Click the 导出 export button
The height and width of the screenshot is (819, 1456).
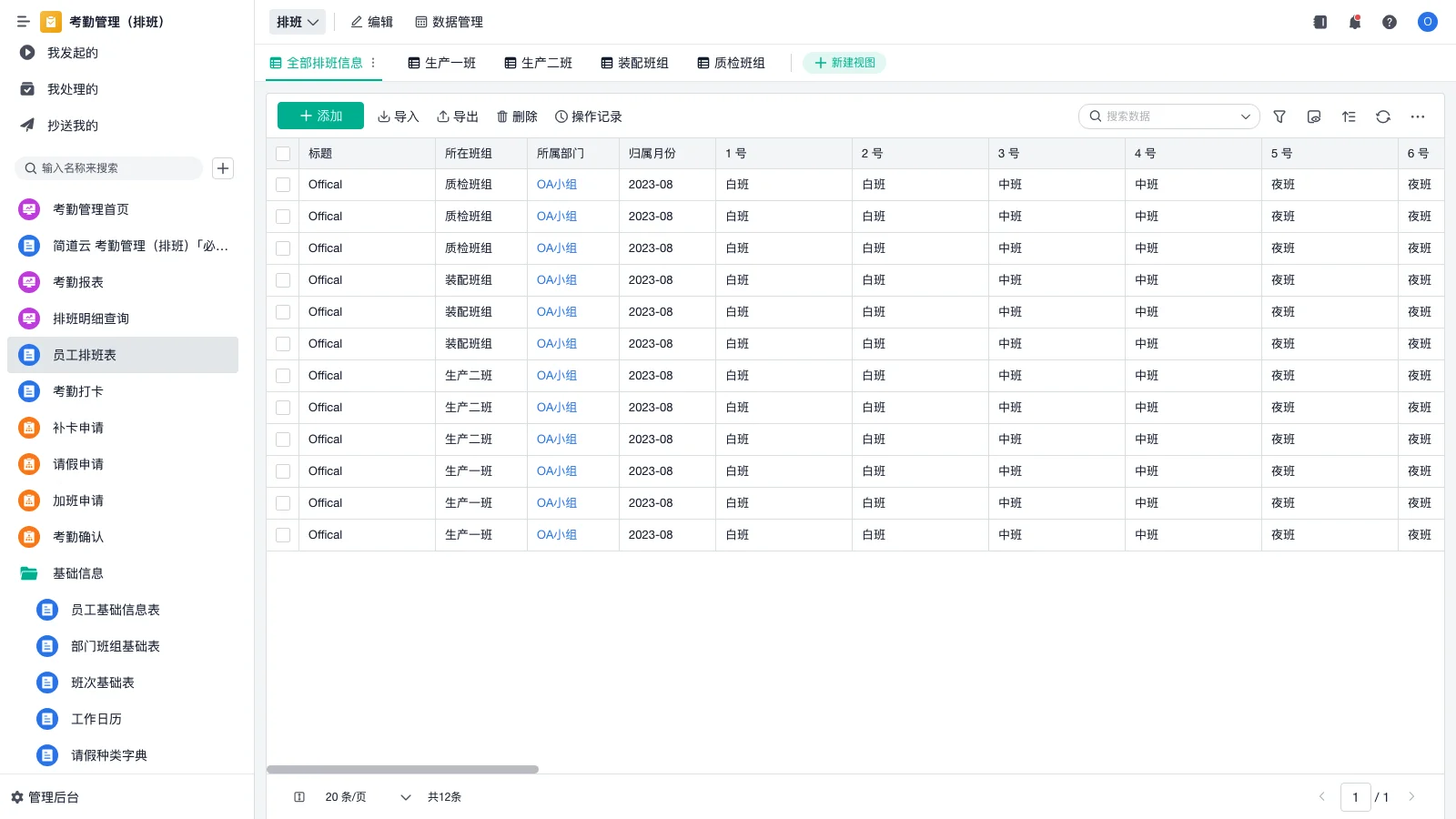[x=458, y=116]
